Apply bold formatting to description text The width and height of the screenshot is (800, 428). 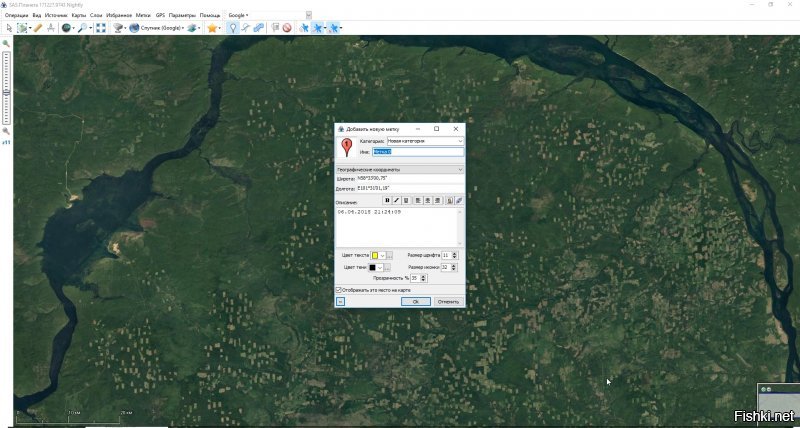tap(387, 201)
